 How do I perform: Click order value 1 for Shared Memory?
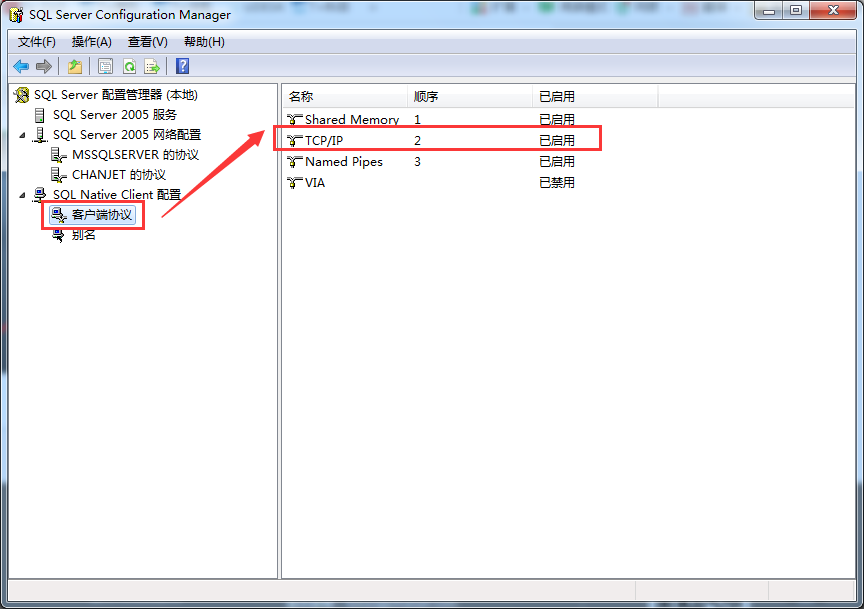pos(417,120)
